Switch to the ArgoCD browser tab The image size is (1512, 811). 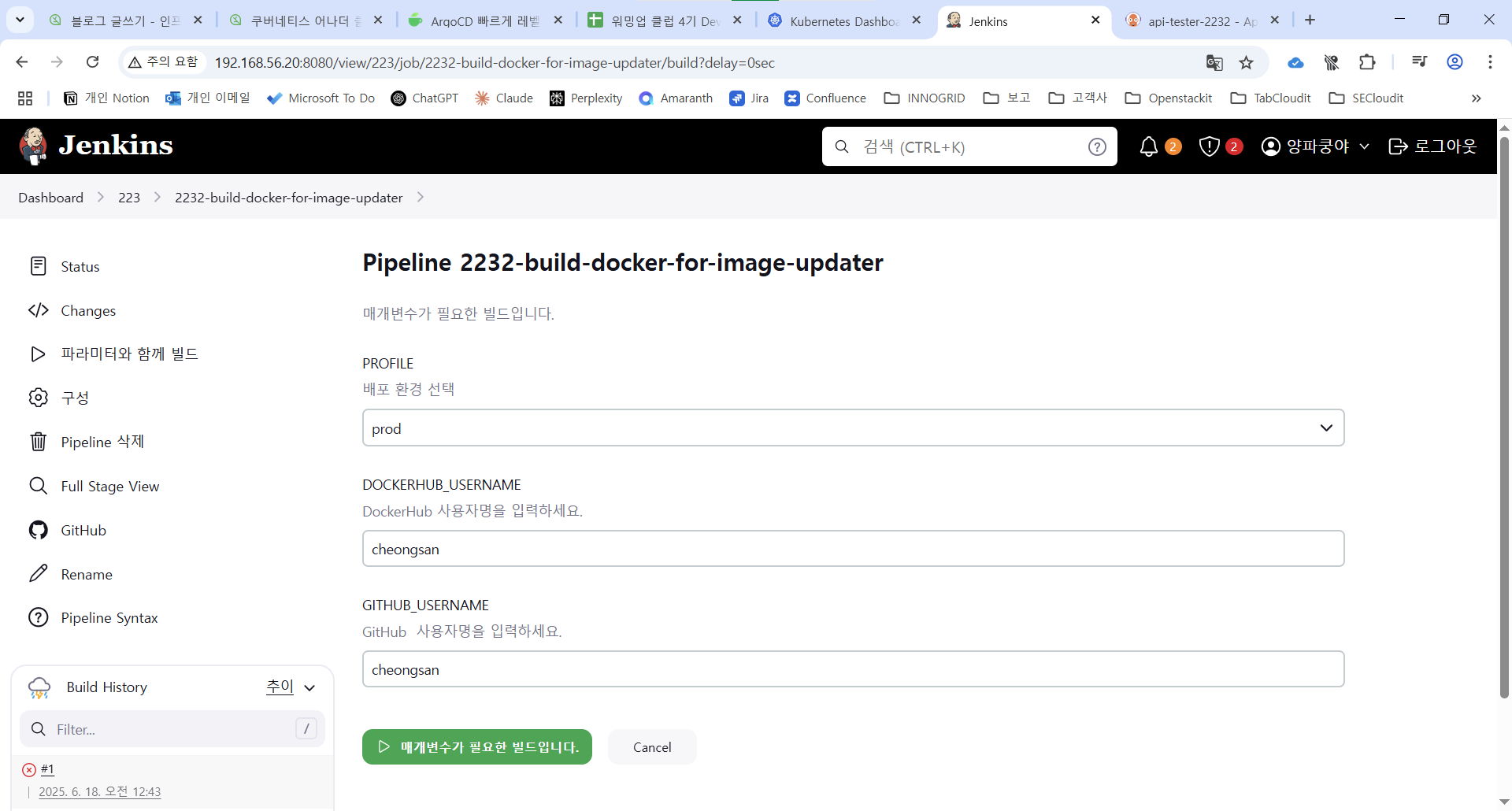pyautogui.click(x=485, y=20)
